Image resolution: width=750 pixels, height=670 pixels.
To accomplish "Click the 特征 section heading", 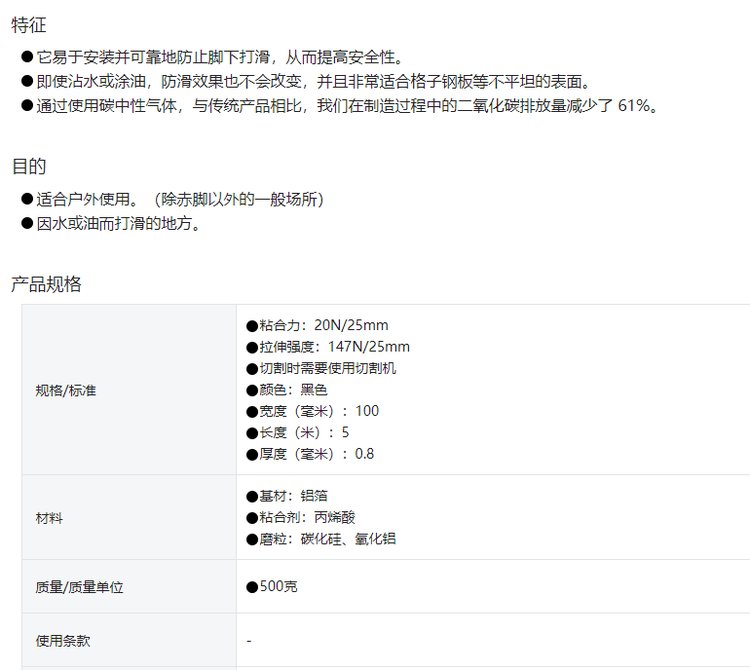I will coord(29,26).
